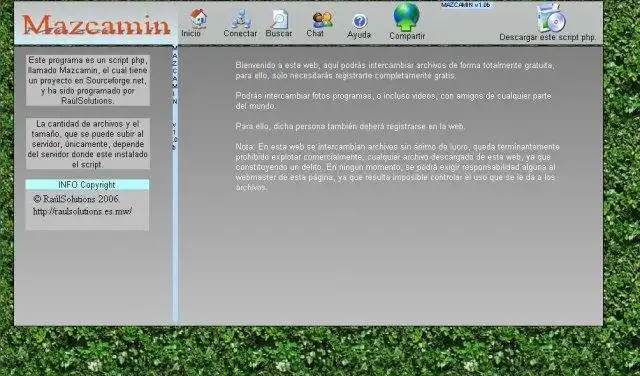Click the Inicio house icon
The height and width of the screenshot is (376, 640).
click(198, 18)
